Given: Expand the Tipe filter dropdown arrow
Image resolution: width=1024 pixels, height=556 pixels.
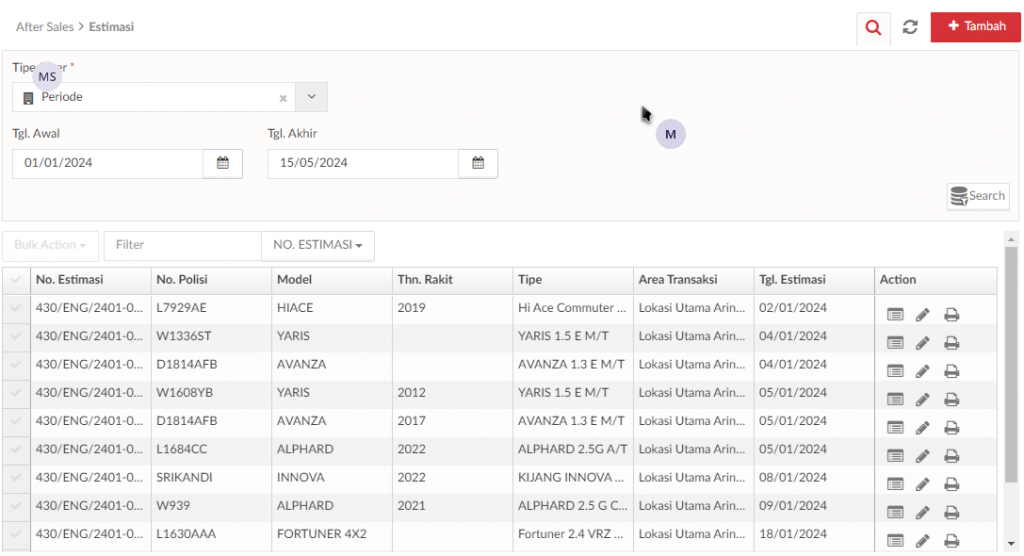Looking at the screenshot, I should pos(312,97).
